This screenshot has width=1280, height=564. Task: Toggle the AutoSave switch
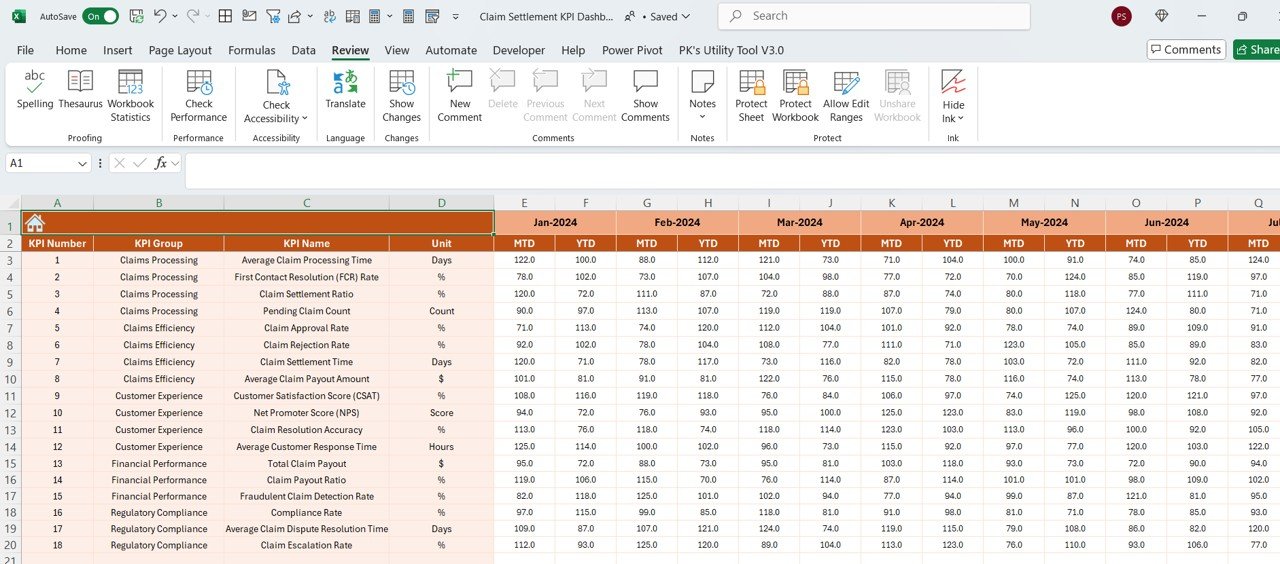tap(101, 16)
